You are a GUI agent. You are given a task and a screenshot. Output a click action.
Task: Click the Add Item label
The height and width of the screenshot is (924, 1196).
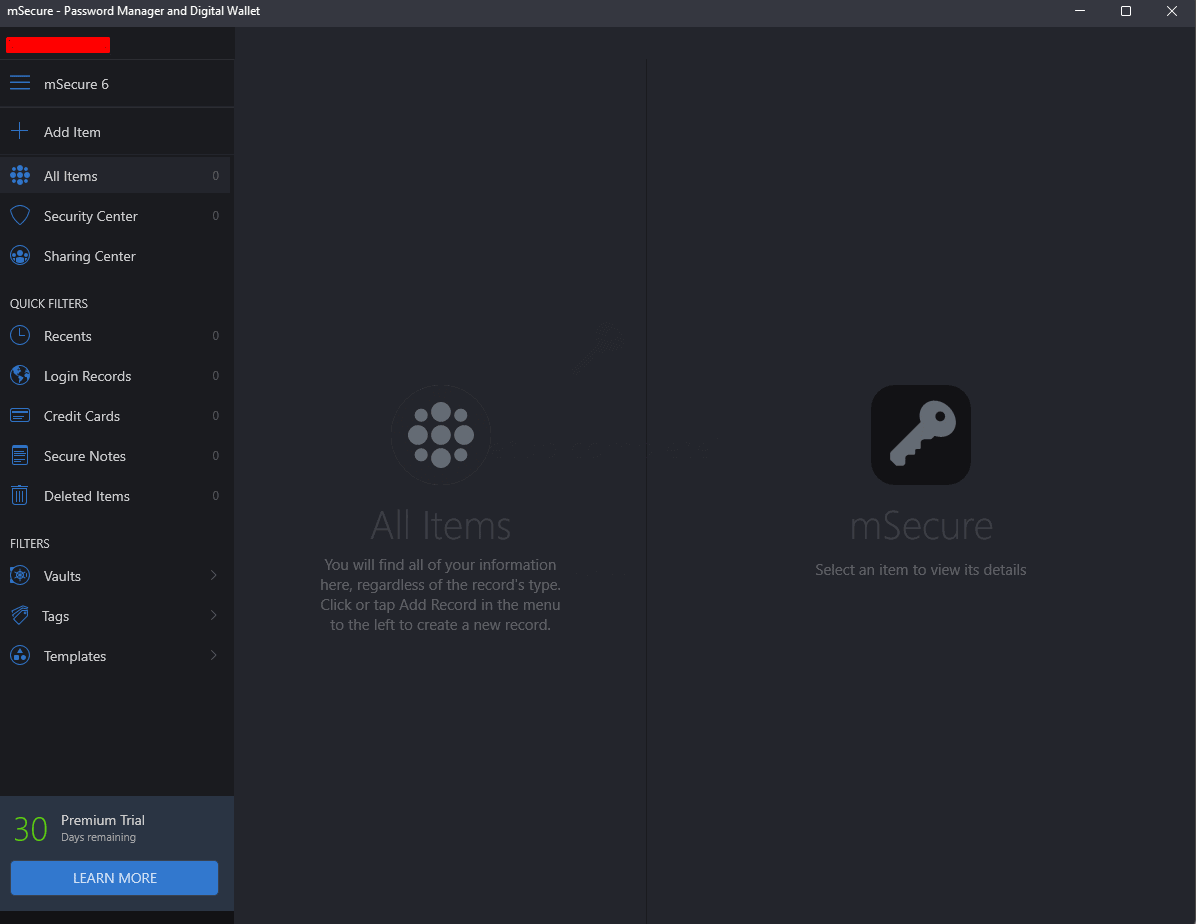click(x=72, y=132)
